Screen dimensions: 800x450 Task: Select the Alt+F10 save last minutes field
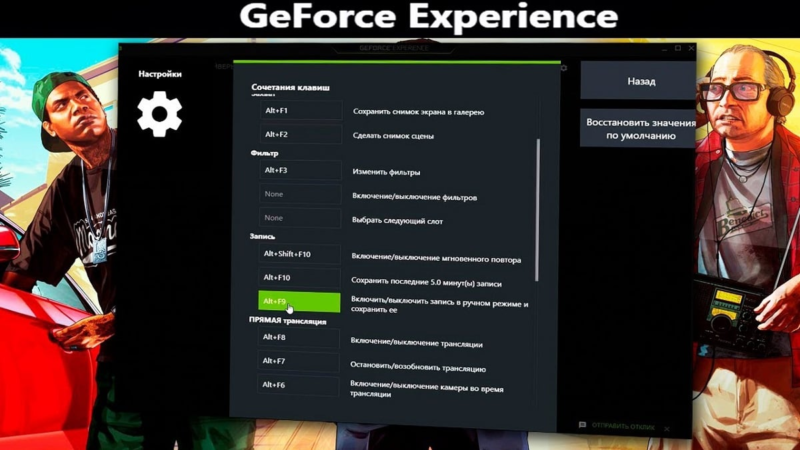299,278
